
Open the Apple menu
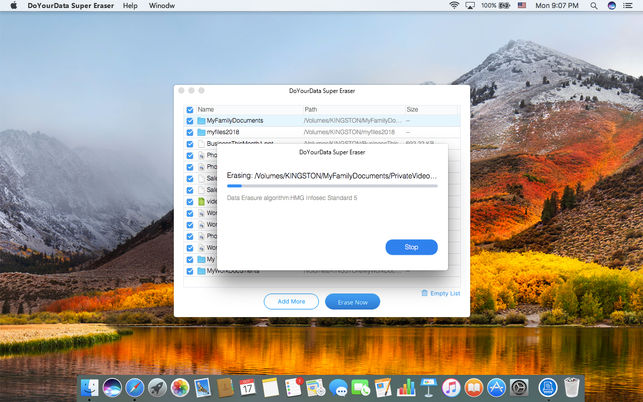14,6
